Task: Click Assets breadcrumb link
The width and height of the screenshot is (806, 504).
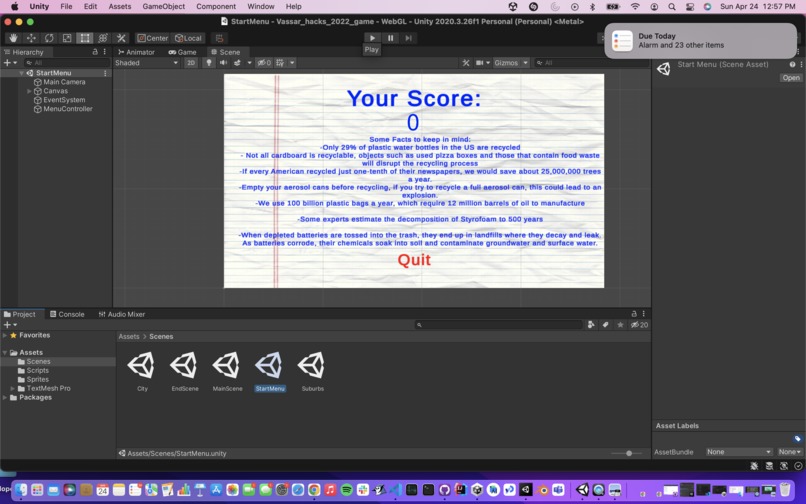Action: (129, 336)
